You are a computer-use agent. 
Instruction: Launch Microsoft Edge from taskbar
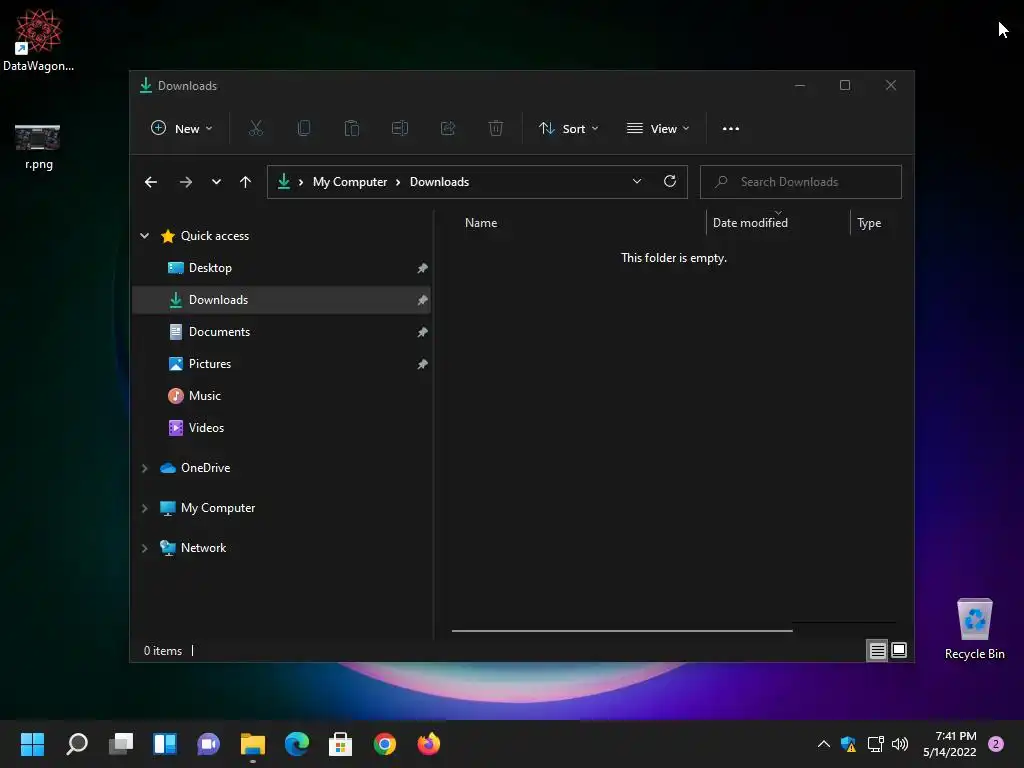[297, 744]
